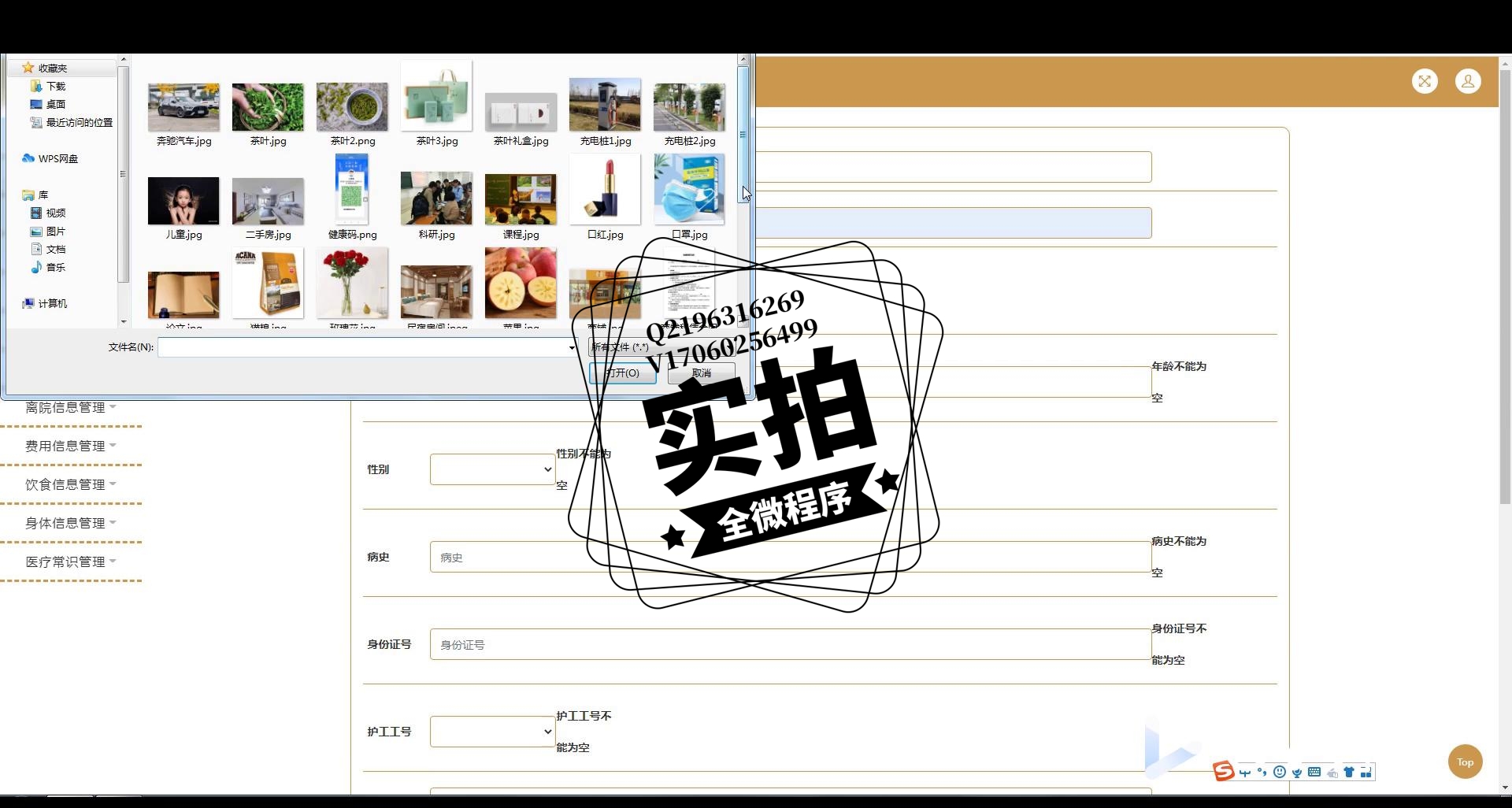Open the filename history dropdown arrow
This screenshot has width=1512, height=808.
572,347
